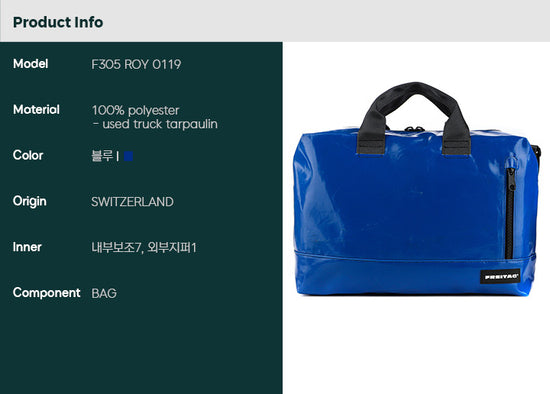
Task: Click the vertical side zipper on bag
Action: (510, 209)
